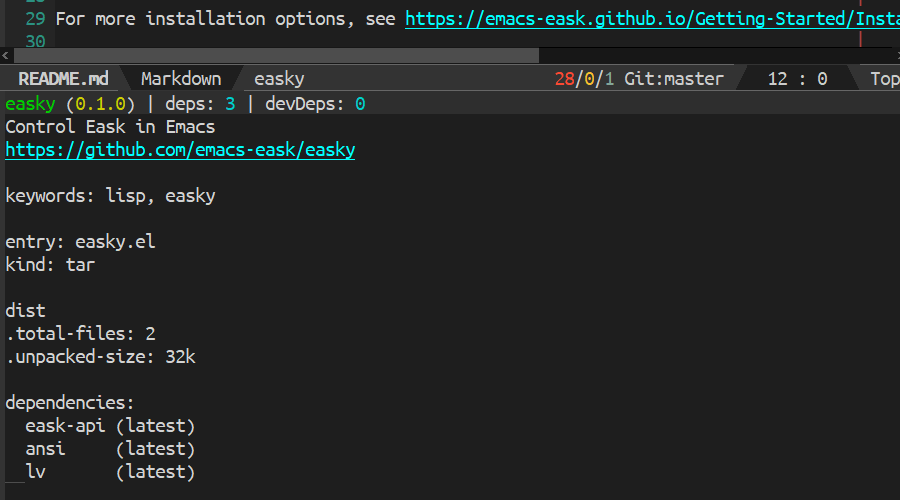Image resolution: width=900 pixels, height=500 pixels.
Task: Open the emacs-eask.github.io Getting-Started link
Action: click(652, 19)
